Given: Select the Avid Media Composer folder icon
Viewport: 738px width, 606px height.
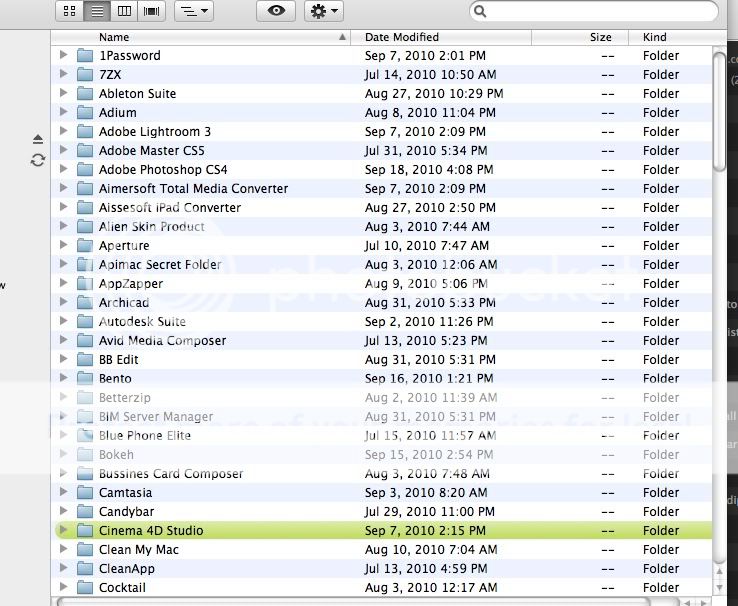Looking at the screenshot, I should (x=85, y=340).
